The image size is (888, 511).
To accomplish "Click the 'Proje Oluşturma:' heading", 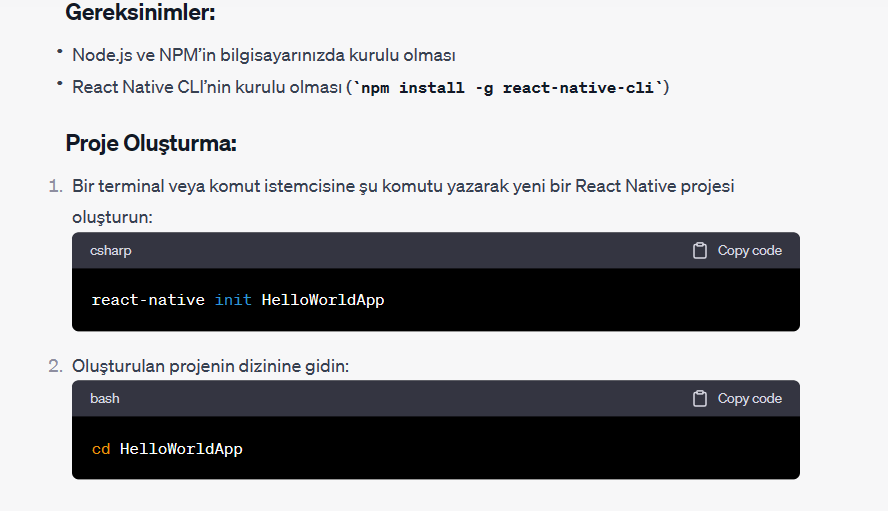I will coord(151,143).
